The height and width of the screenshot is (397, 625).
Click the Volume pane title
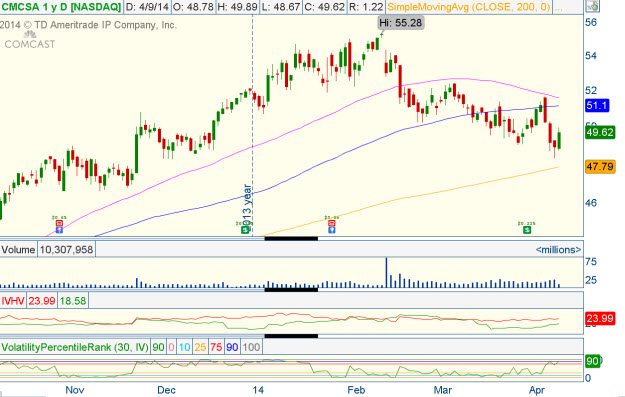[18, 250]
